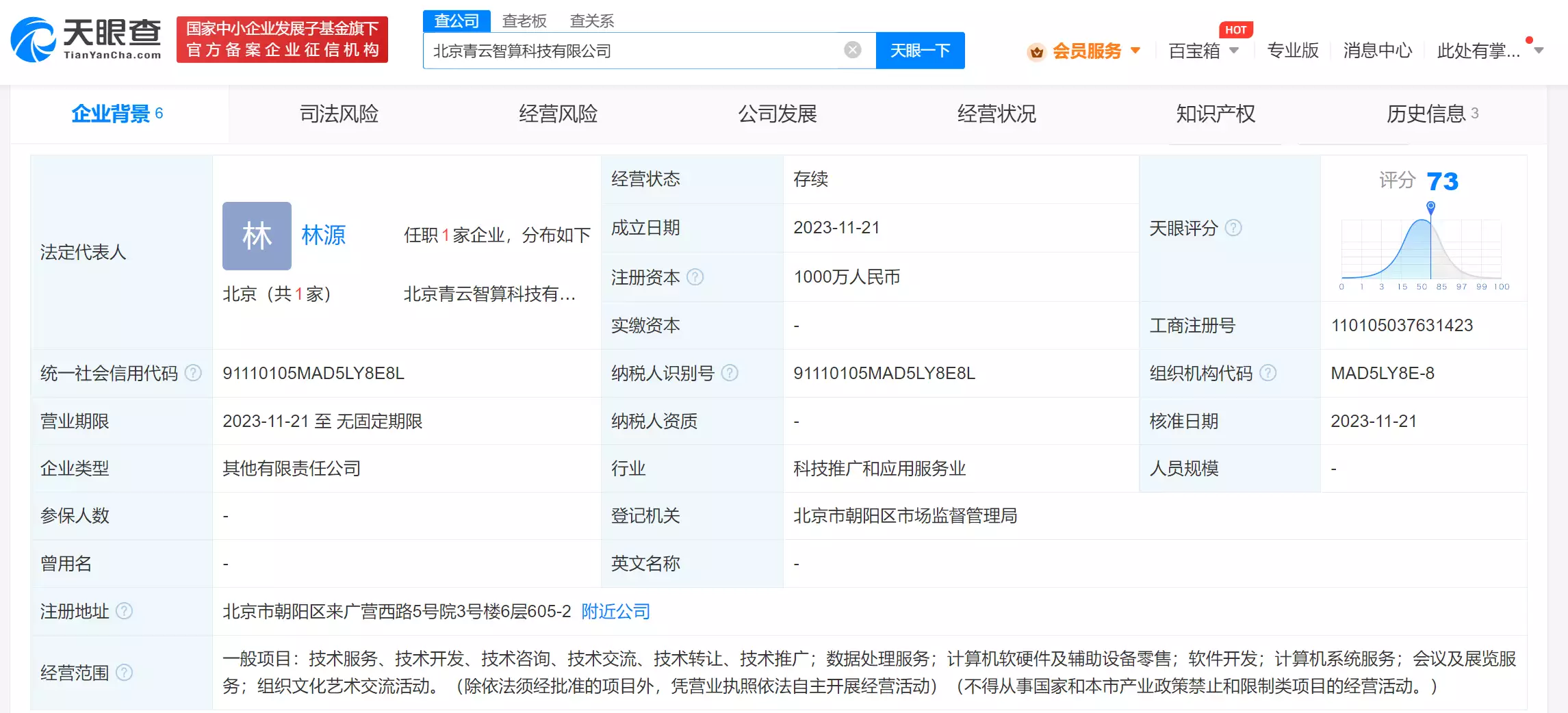Open 注册资本 help icon
Screen dimensions: 1568x713
695,277
